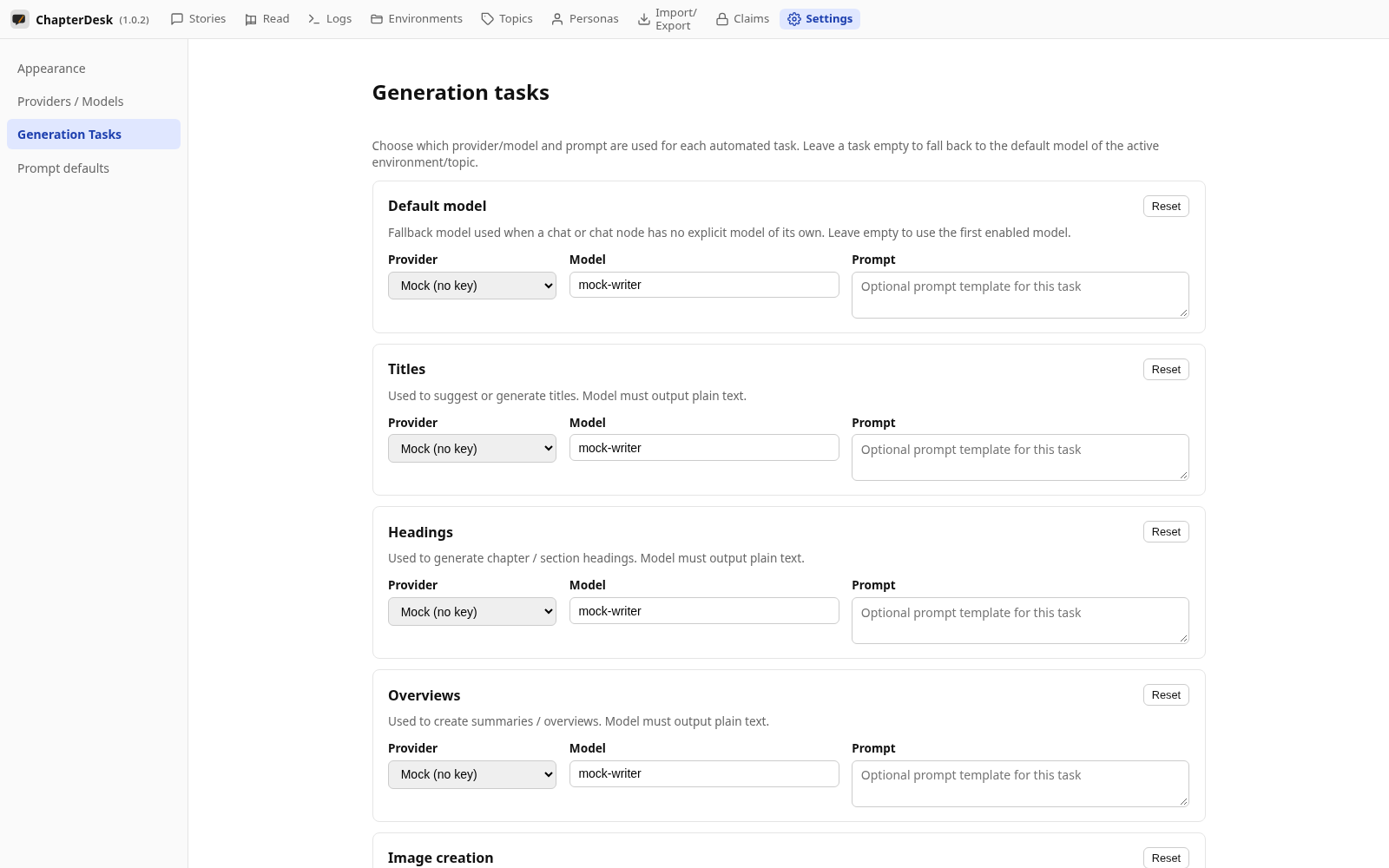The width and height of the screenshot is (1389, 868).
Task: Open Read via its book icon
Action: pyautogui.click(x=251, y=19)
